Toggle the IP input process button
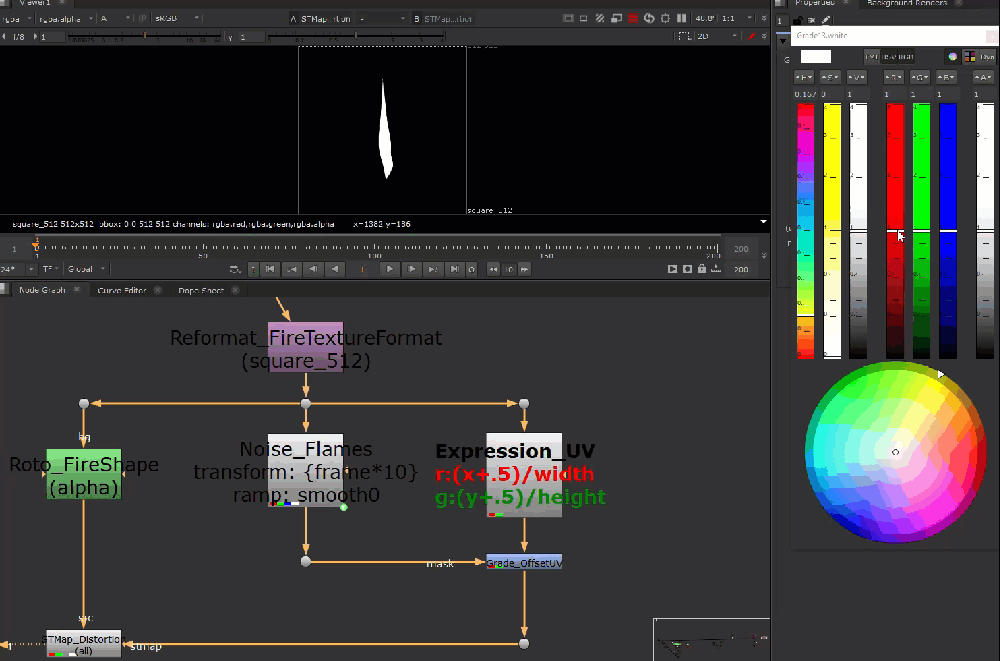1000x661 pixels. pyautogui.click(x=143, y=19)
